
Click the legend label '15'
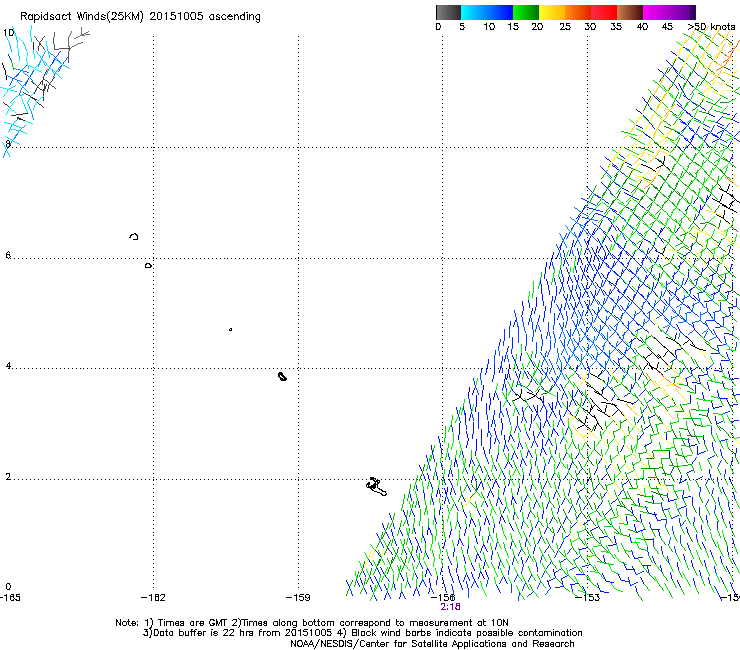pyautogui.click(x=513, y=27)
